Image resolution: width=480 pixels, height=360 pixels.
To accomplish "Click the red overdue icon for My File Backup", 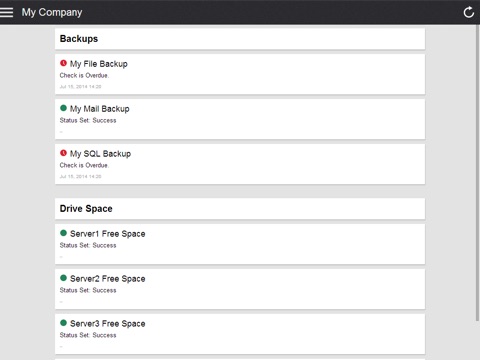I will pyautogui.click(x=63, y=63).
